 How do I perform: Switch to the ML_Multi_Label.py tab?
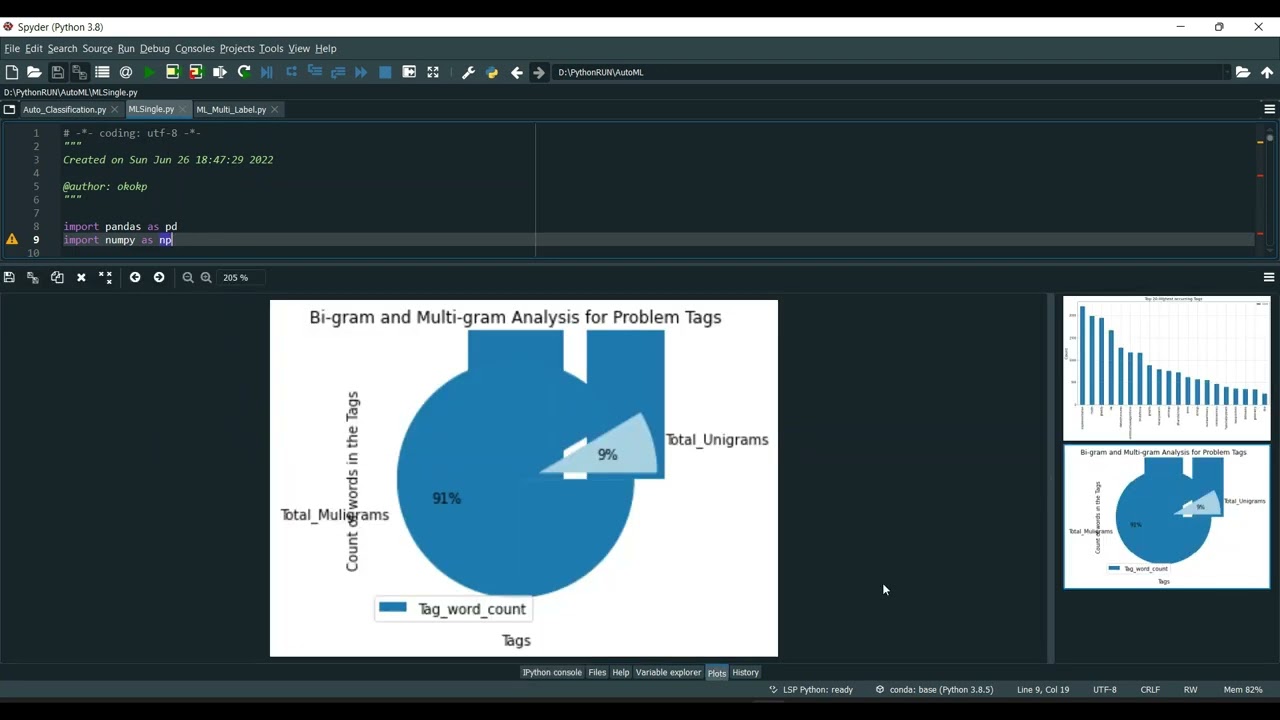coord(231,110)
